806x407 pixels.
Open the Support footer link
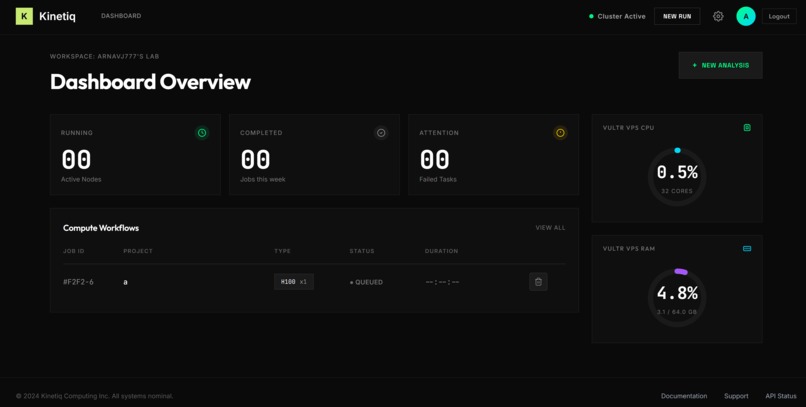pos(736,396)
